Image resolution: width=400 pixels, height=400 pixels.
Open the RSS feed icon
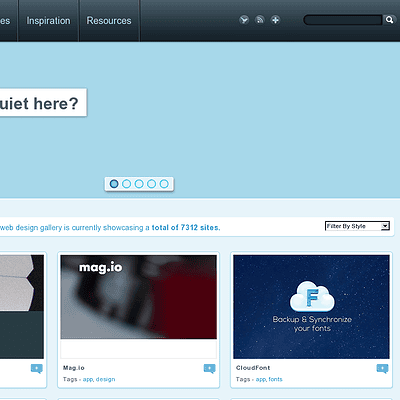(x=260, y=20)
